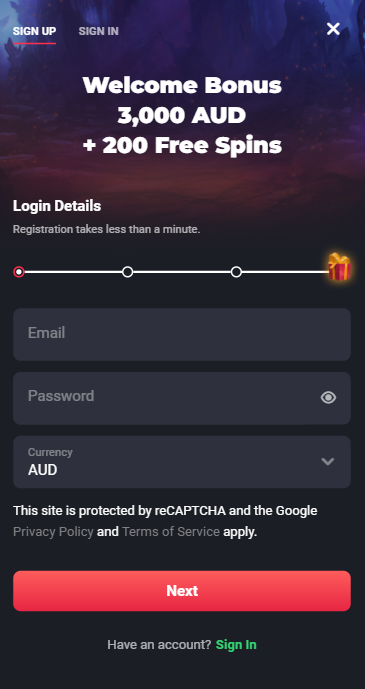The image size is (365, 689).
Task: Click the gift box bonus icon
Action: (x=339, y=267)
